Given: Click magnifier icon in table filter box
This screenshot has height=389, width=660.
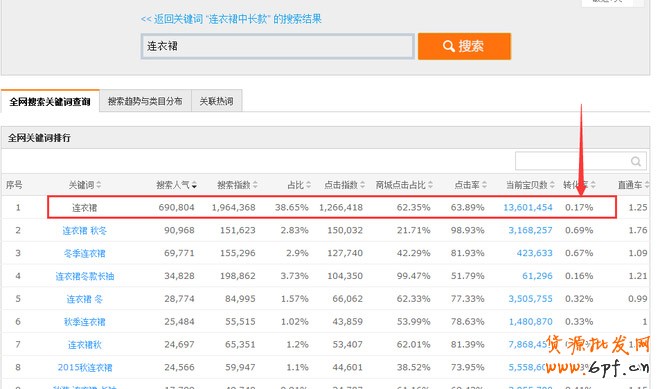Looking at the screenshot, I should coord(636,161).
